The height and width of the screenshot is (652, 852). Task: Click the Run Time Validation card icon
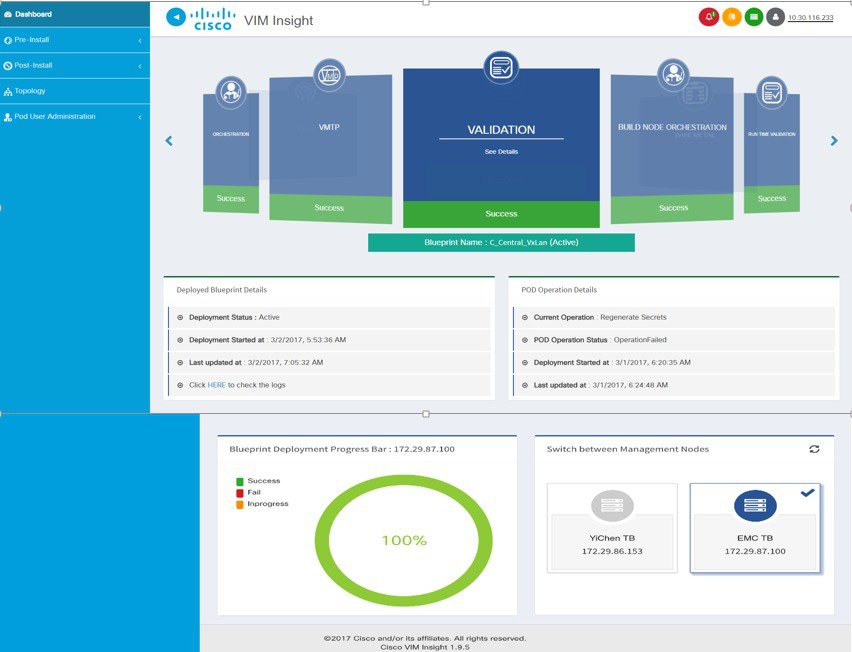pos(772,92)
